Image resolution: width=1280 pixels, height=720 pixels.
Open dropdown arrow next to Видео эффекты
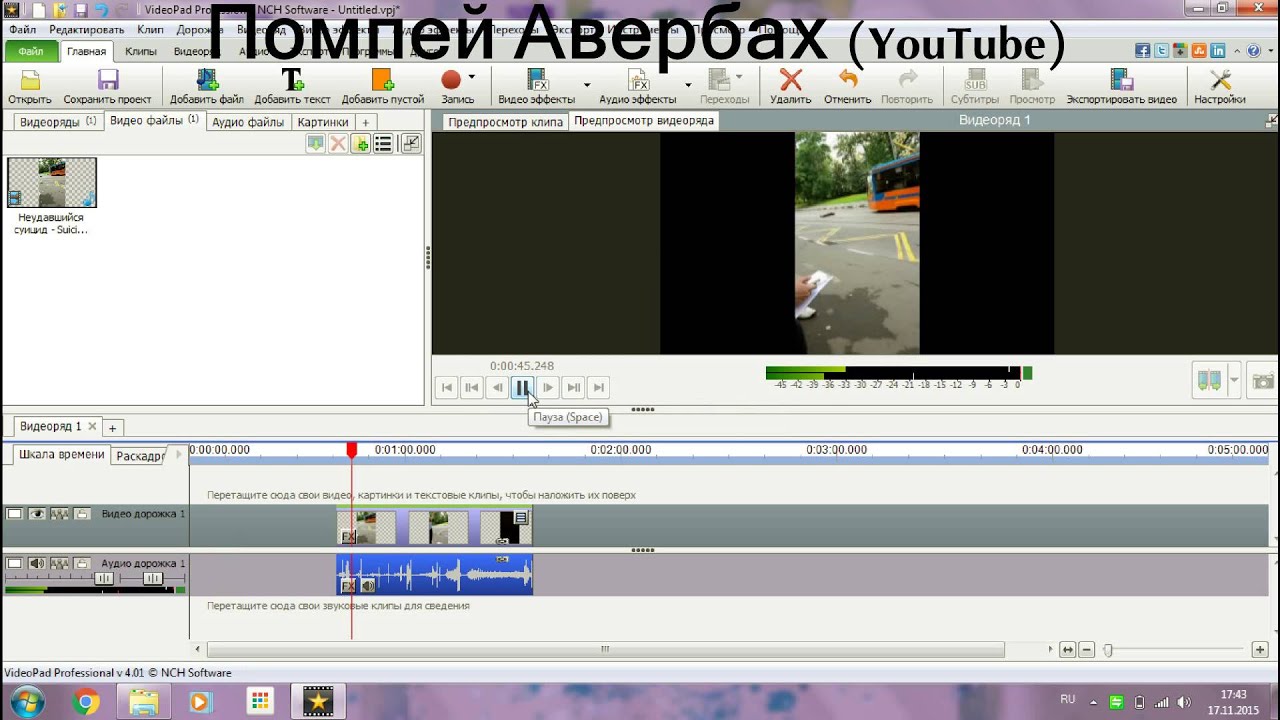[587, 86]
